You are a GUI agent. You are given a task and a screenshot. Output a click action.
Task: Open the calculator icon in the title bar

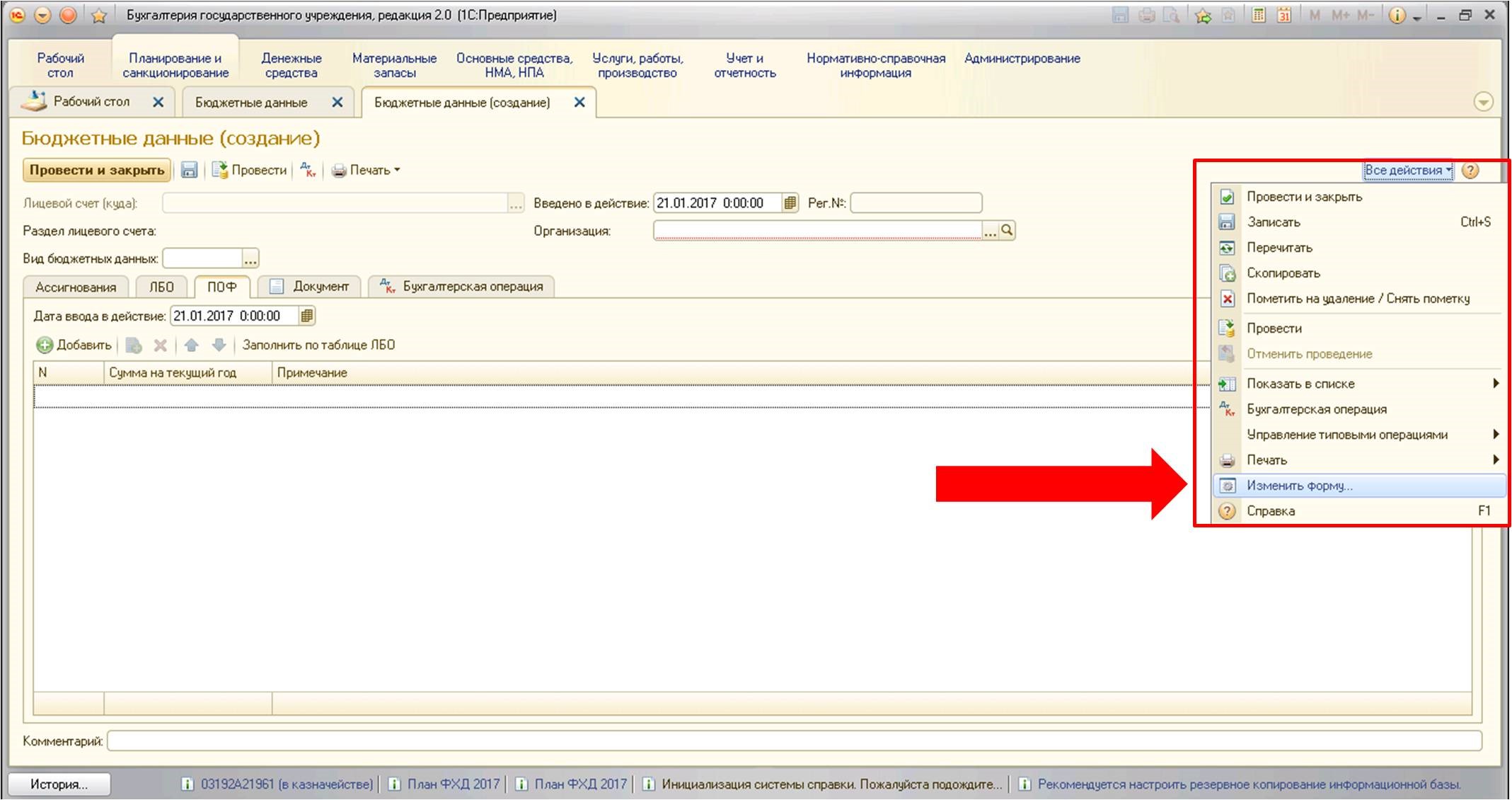(1259, 15)
